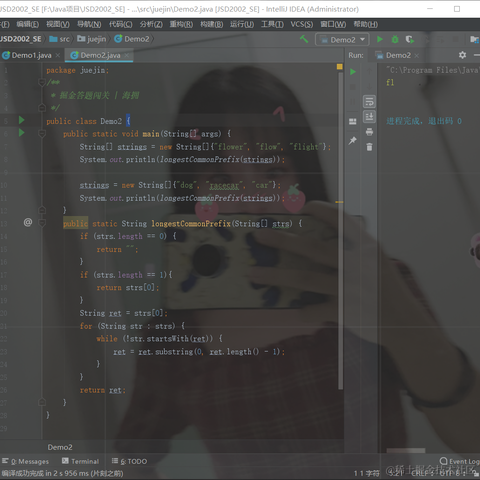Open the 导航(N) menu
Screen dimensions: 480x480
tap(89, 24)
